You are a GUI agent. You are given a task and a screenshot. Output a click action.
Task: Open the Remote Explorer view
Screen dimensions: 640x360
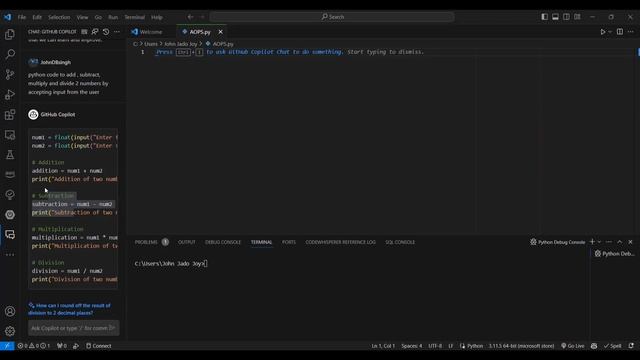click(10, 135)
